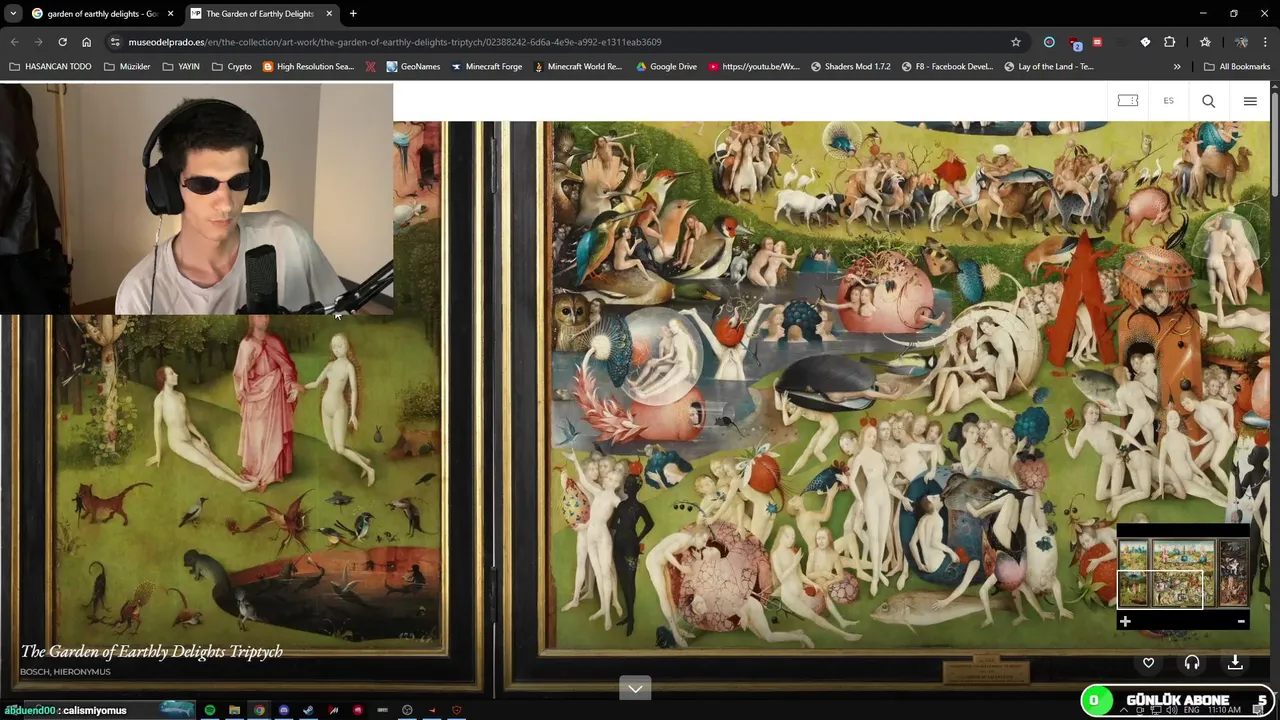
Task: Open HASANCAN TODO bookmark folder
Action: 50,67
